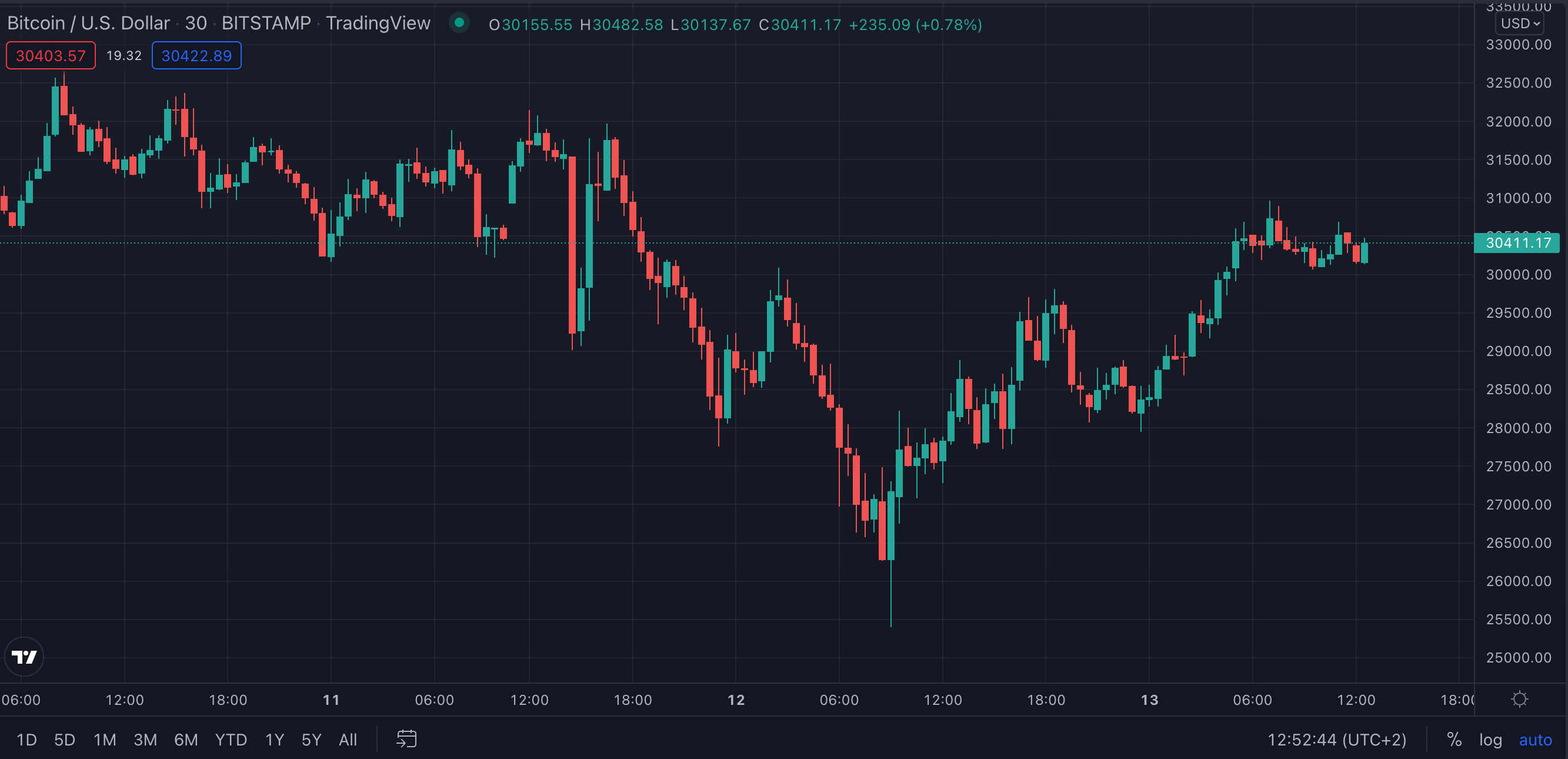
Task: Select the 5D time range
Action: (x=65, y=740)
